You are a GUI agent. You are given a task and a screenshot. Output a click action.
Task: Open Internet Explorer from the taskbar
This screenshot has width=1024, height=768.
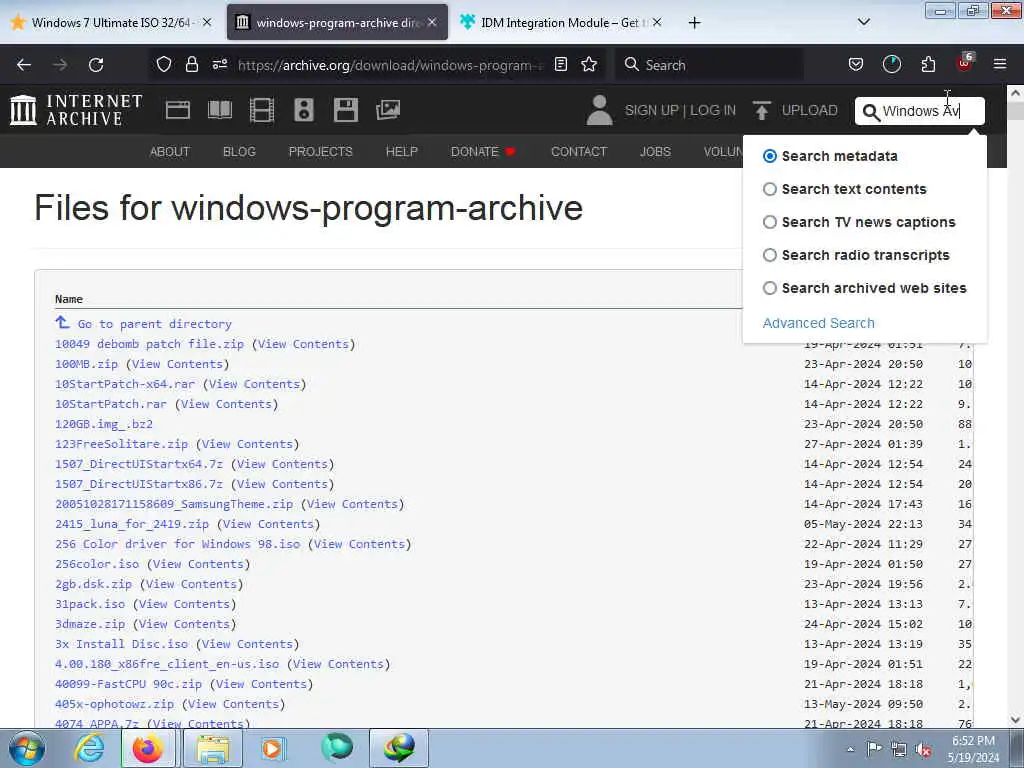tap(89, 748)
